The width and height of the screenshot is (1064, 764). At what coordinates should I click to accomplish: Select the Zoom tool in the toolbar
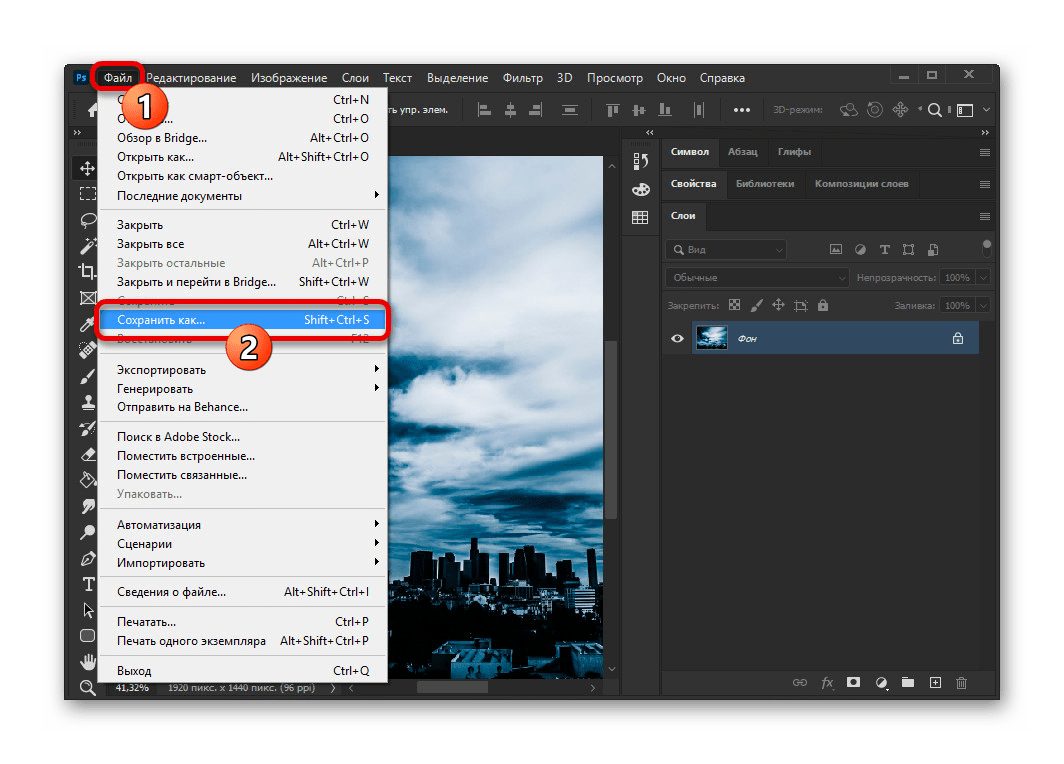pos(88,687)
